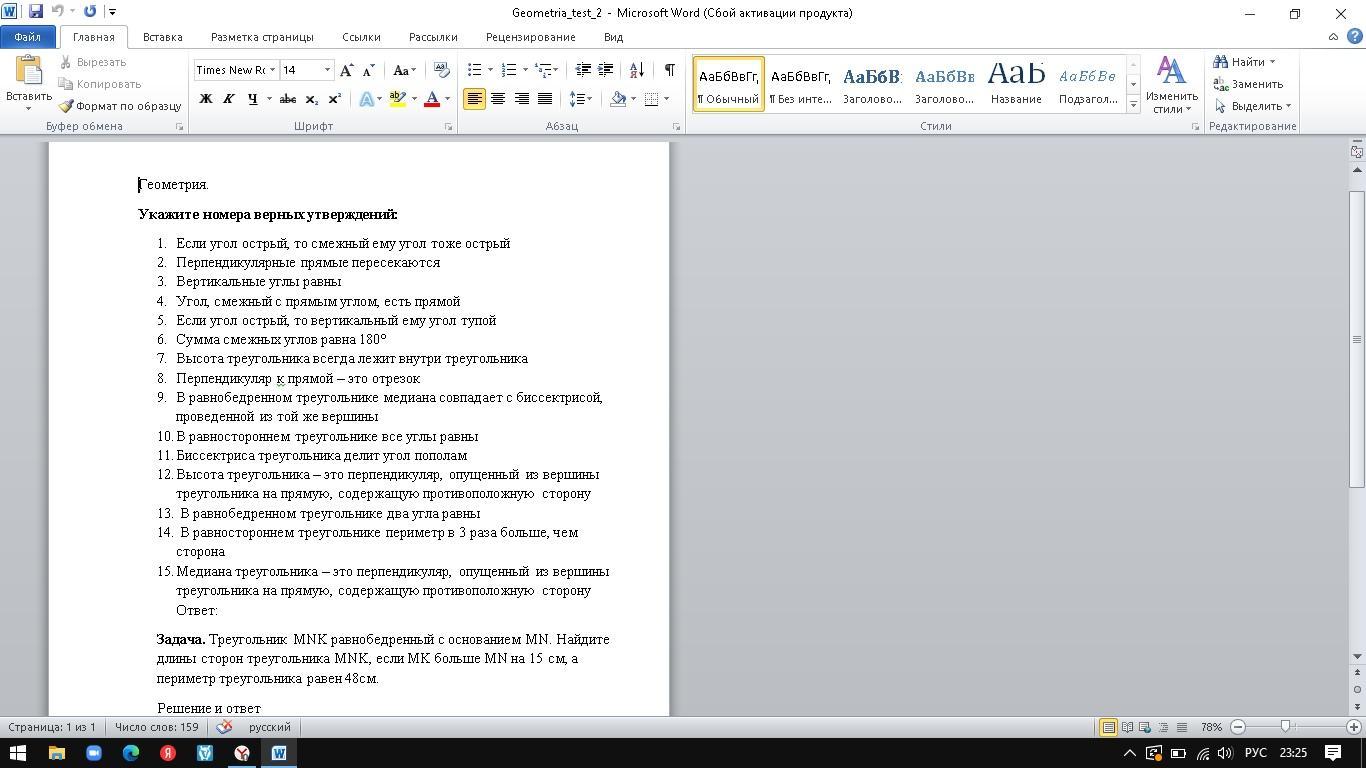Open Yandex browser from the taskbar

coord(168,753)
